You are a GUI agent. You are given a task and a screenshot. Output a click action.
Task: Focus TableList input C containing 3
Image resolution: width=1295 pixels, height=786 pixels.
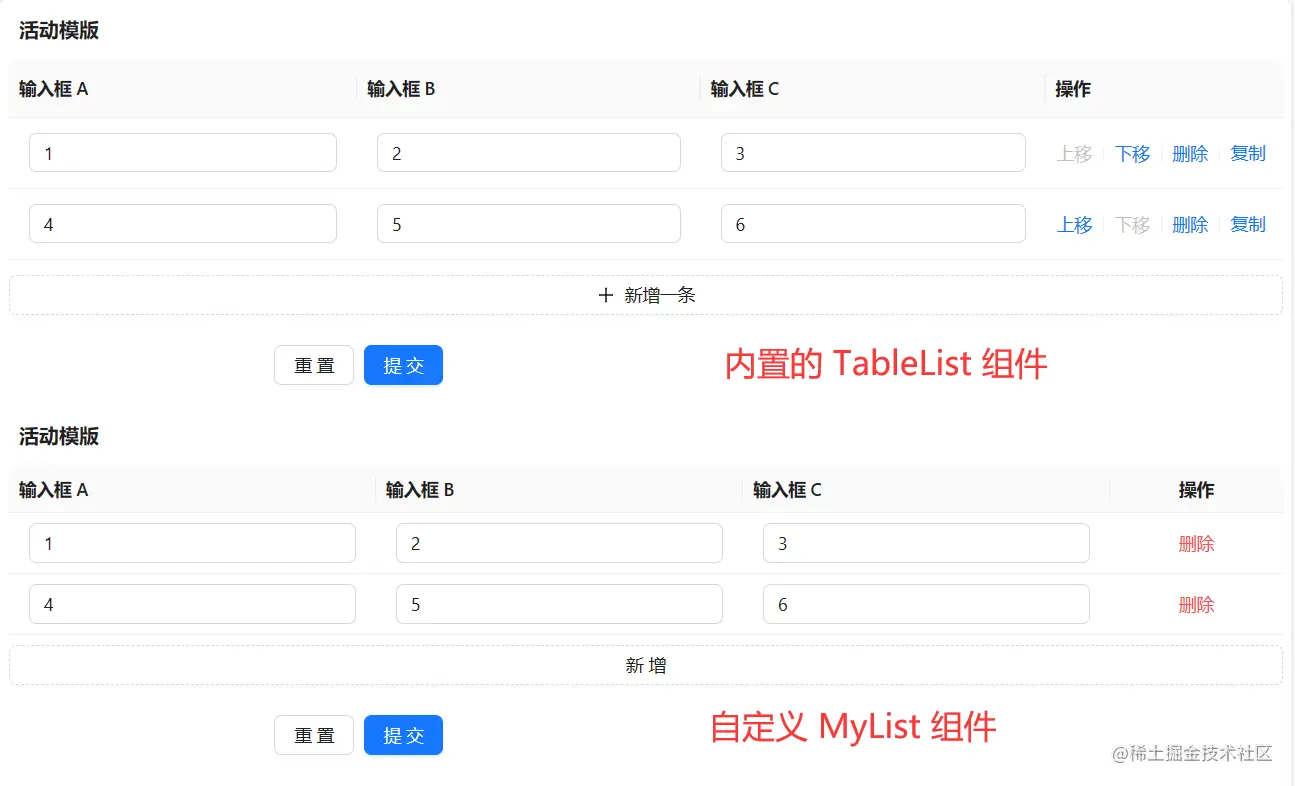[x=873, y=153]
